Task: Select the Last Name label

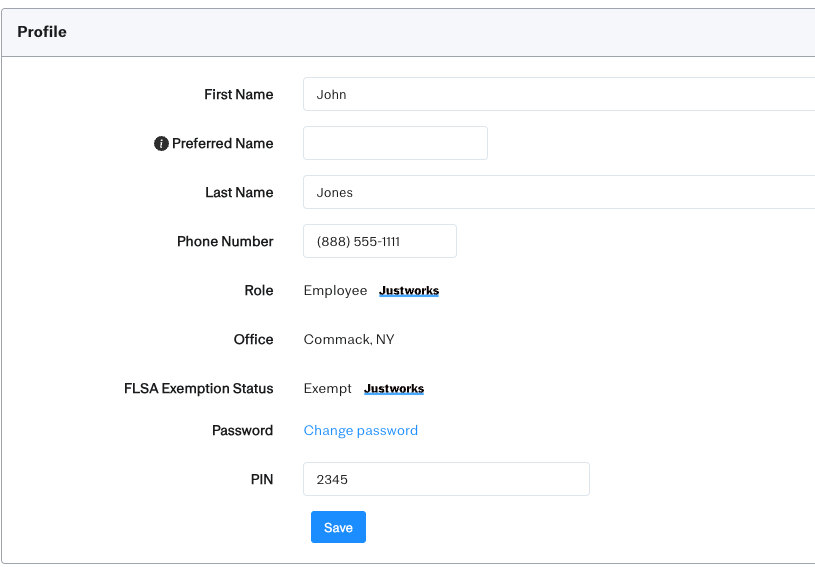Action: (x=239, y=193)
